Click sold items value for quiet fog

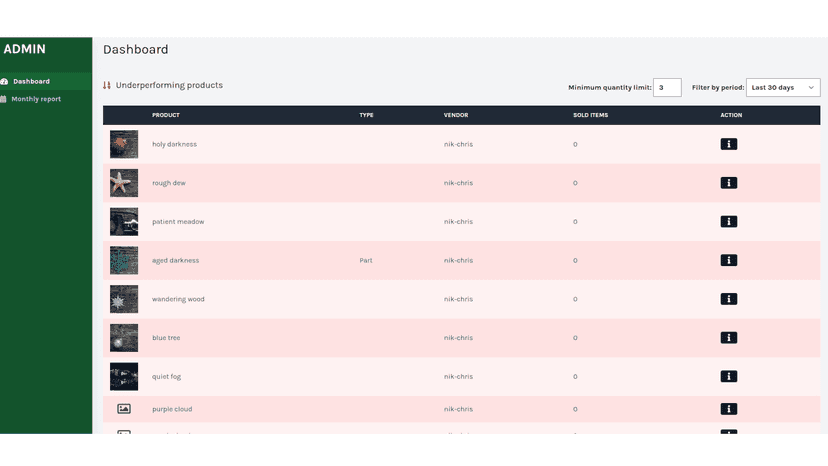pyautogui.click(x=575, y=376)
